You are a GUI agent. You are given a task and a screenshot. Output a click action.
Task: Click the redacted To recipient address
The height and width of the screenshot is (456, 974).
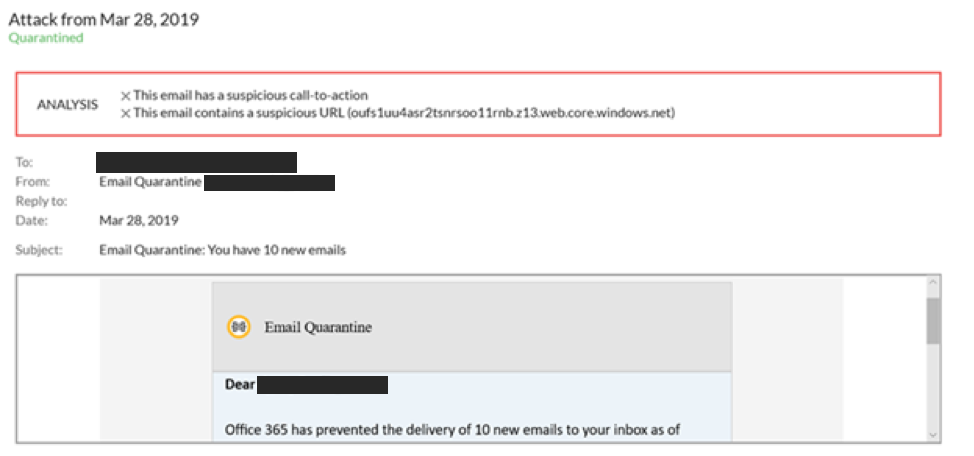[x=196, y=162]
